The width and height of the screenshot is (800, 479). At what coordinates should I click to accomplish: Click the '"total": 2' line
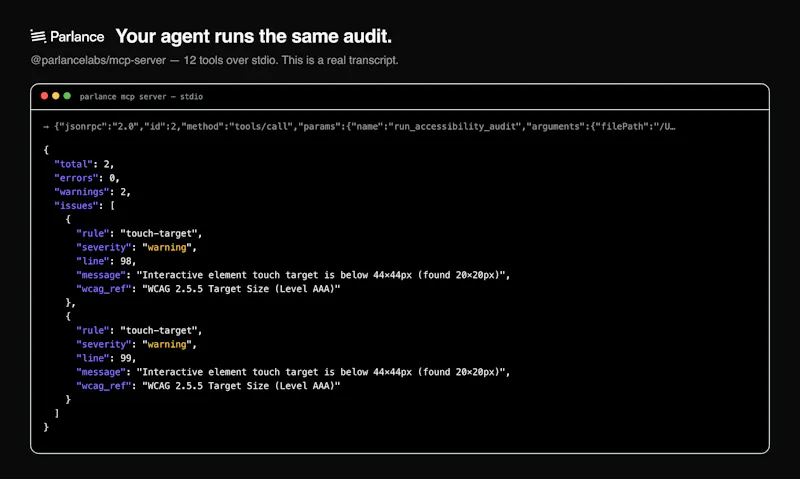pyautogui.click(x=84, y=164)
